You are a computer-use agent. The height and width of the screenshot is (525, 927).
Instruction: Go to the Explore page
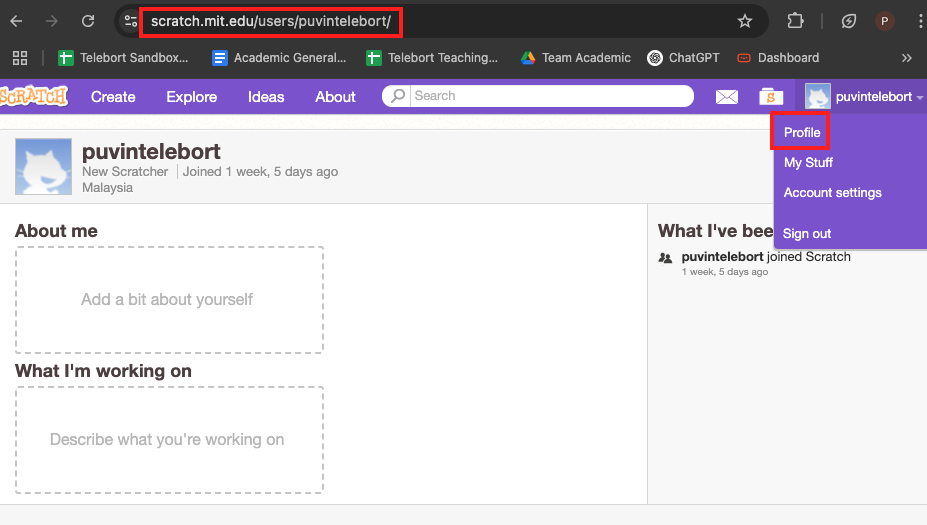pos(191,97)
